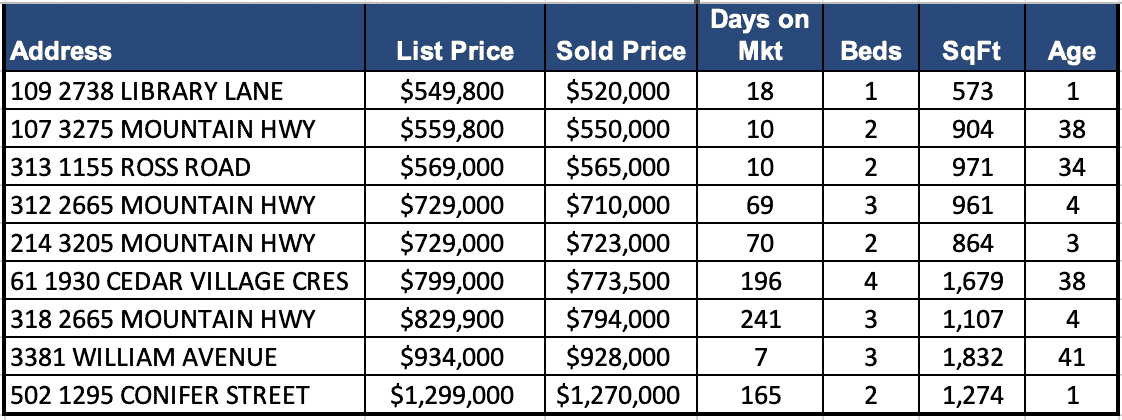1122x420 pixels.
Task: Click the Sold Price header cell
Action: tap(621, 51)
